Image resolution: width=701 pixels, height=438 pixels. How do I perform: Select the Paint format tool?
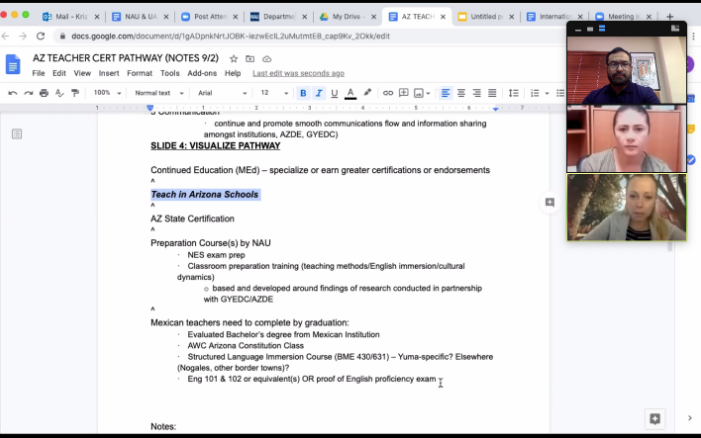tap(73, 93)
